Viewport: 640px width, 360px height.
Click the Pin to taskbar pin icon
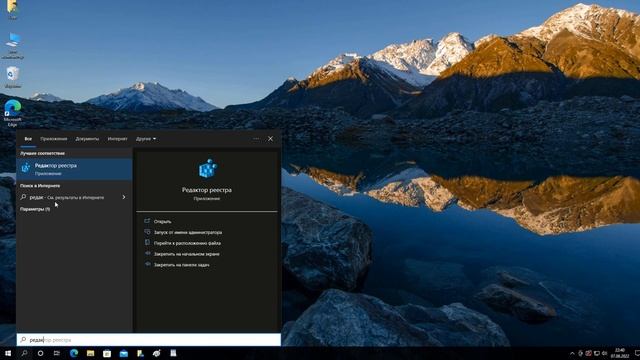point(147,264)
